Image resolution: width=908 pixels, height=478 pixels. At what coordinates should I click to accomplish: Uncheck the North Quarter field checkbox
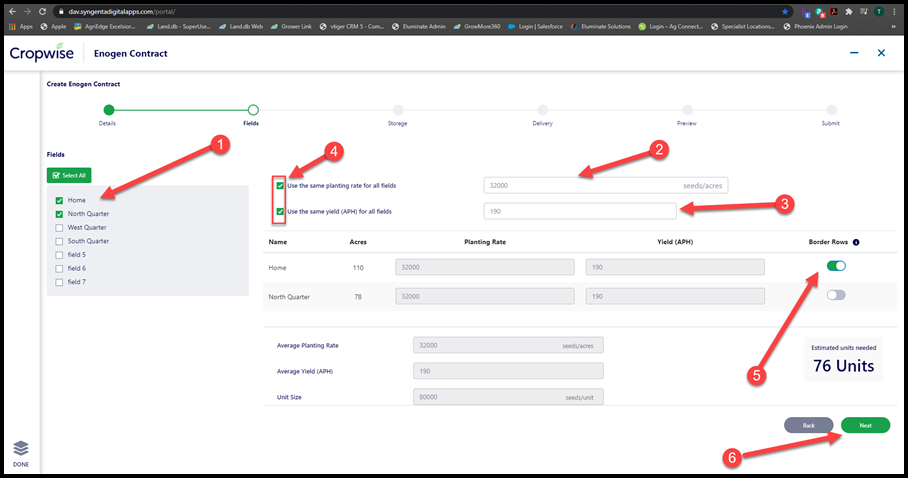pyautogui.click(x=59, y=214)
